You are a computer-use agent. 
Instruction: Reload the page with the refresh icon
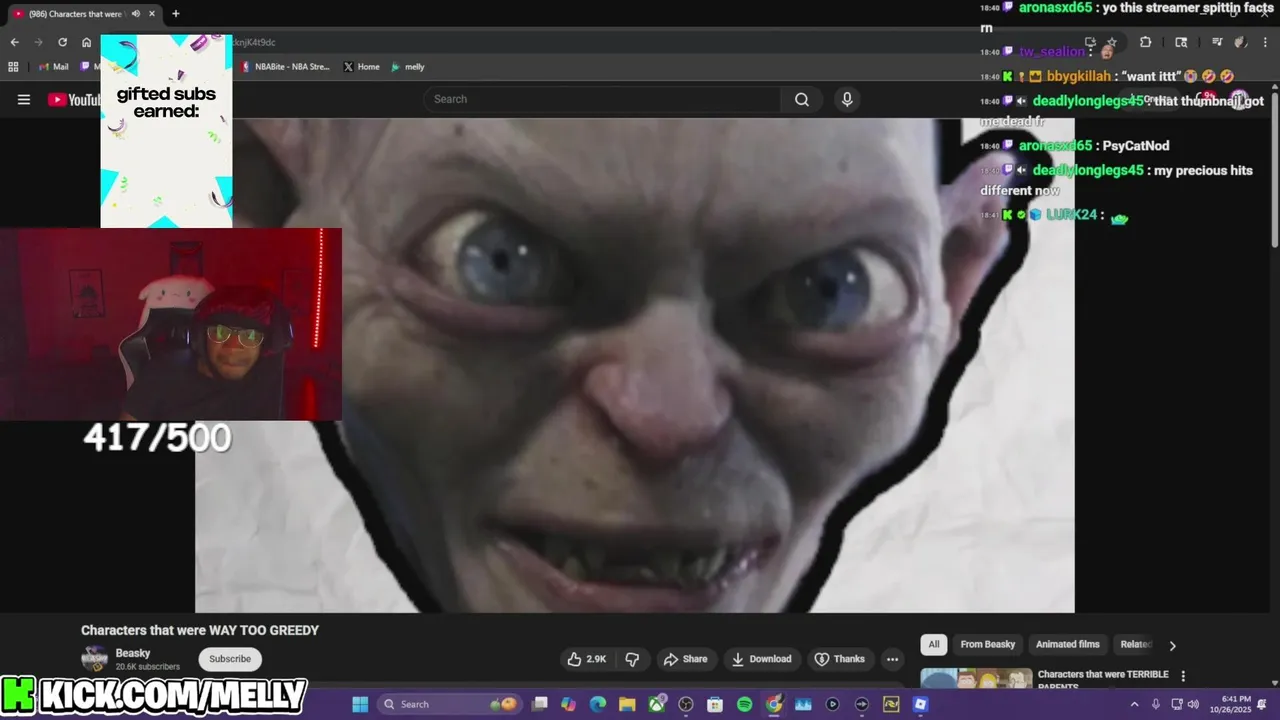coord(62,42)
